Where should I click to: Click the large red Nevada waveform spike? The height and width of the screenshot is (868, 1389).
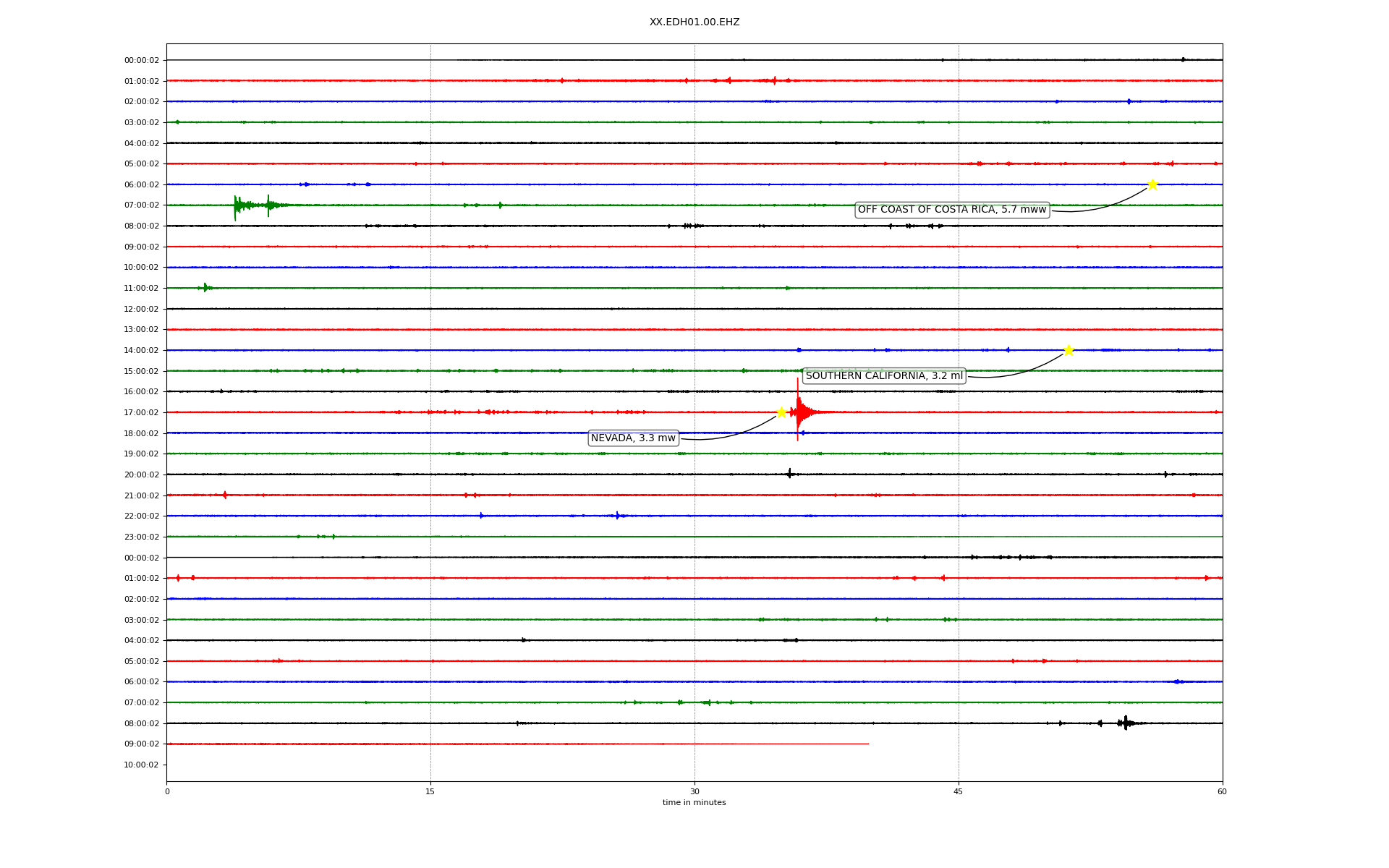[x=798, y=411]
